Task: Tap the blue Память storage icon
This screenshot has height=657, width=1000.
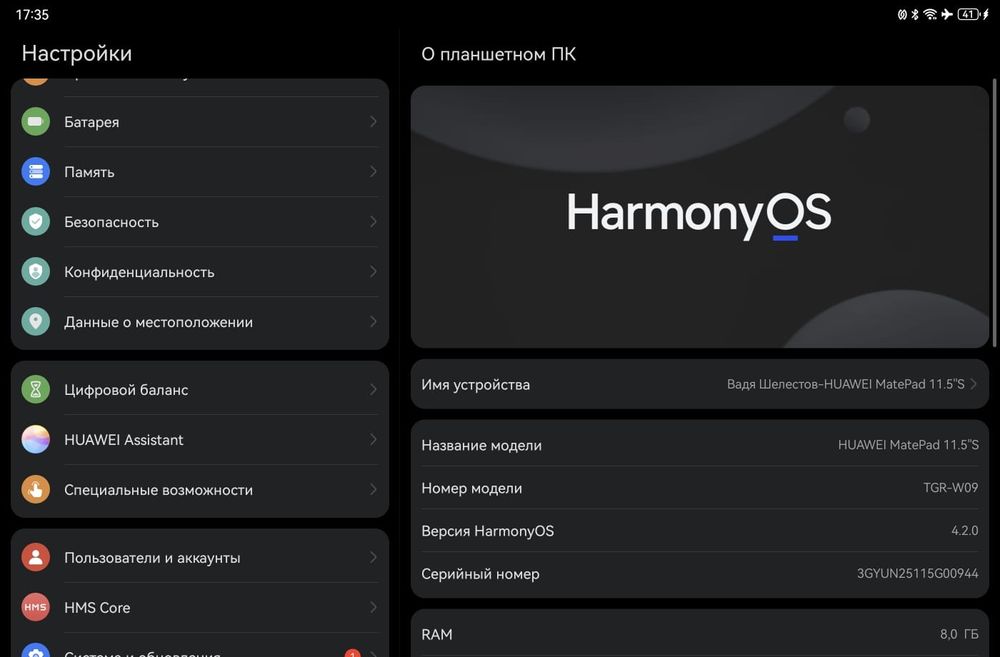Action: click(x=36, y=172)
